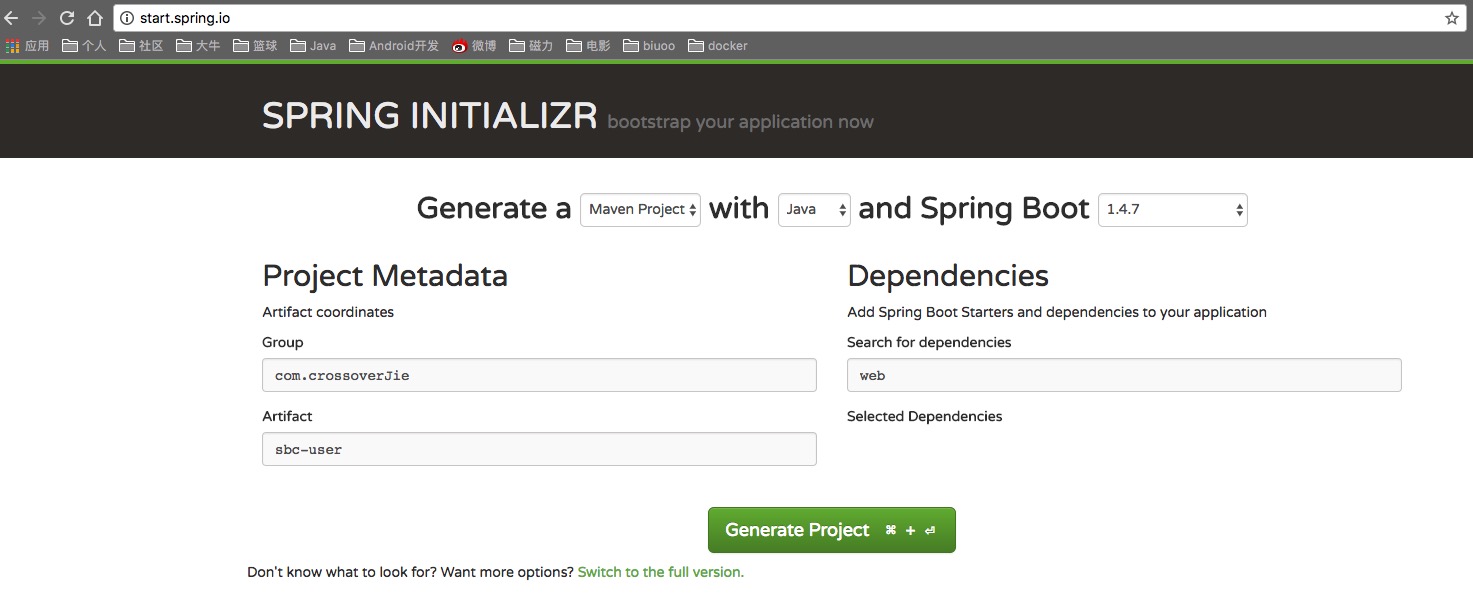1473x593 pixels.
Task: Click the Group field containing com.crossoverJie
Action: point(539,375)
